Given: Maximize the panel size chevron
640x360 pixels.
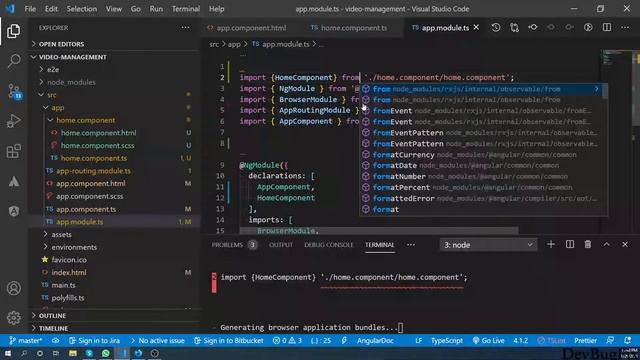Looking at the screenshot, I should pos(607,244).
